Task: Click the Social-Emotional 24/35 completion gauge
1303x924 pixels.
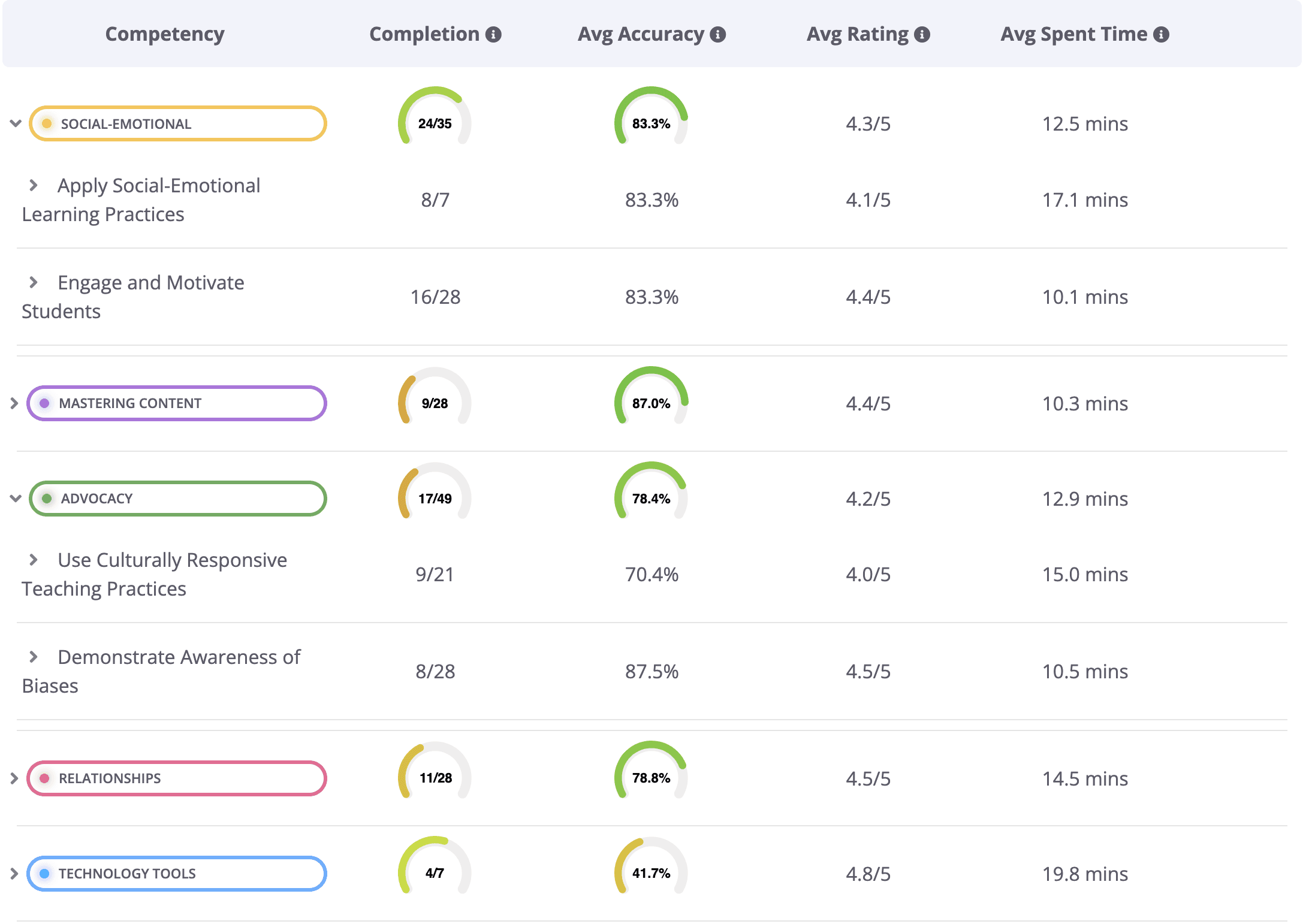Action: click(x=435, y=118)
